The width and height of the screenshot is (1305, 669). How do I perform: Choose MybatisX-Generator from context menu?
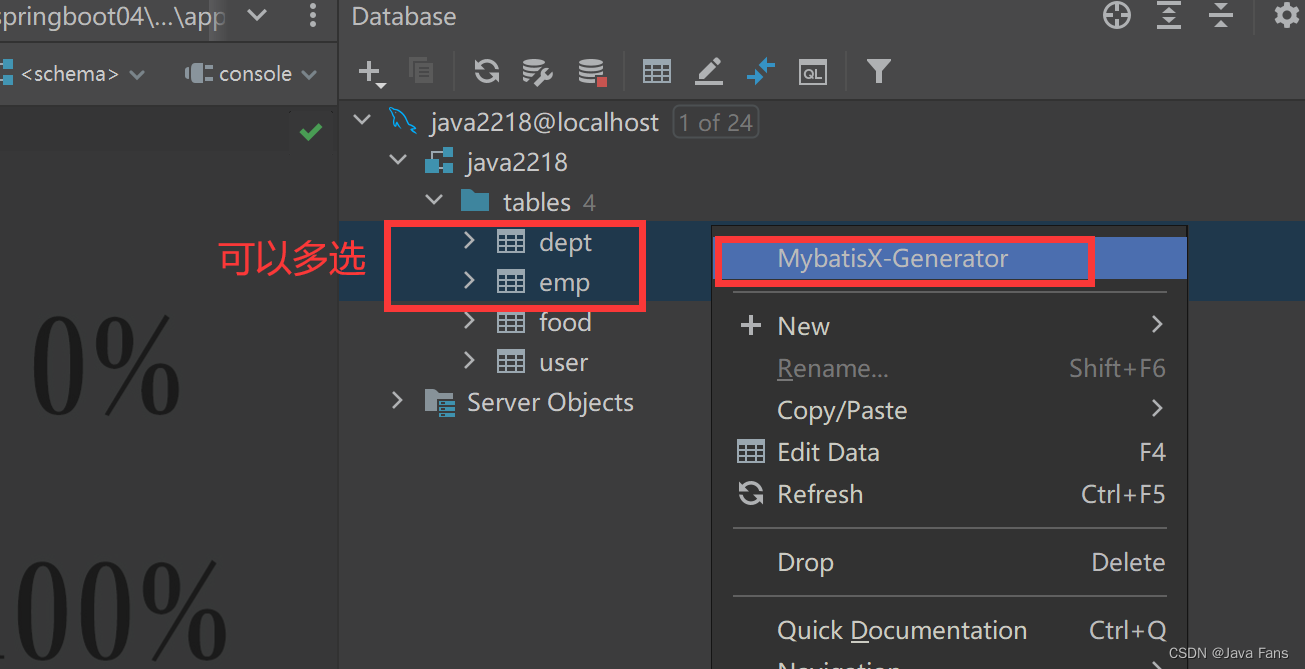click(950, 259)
